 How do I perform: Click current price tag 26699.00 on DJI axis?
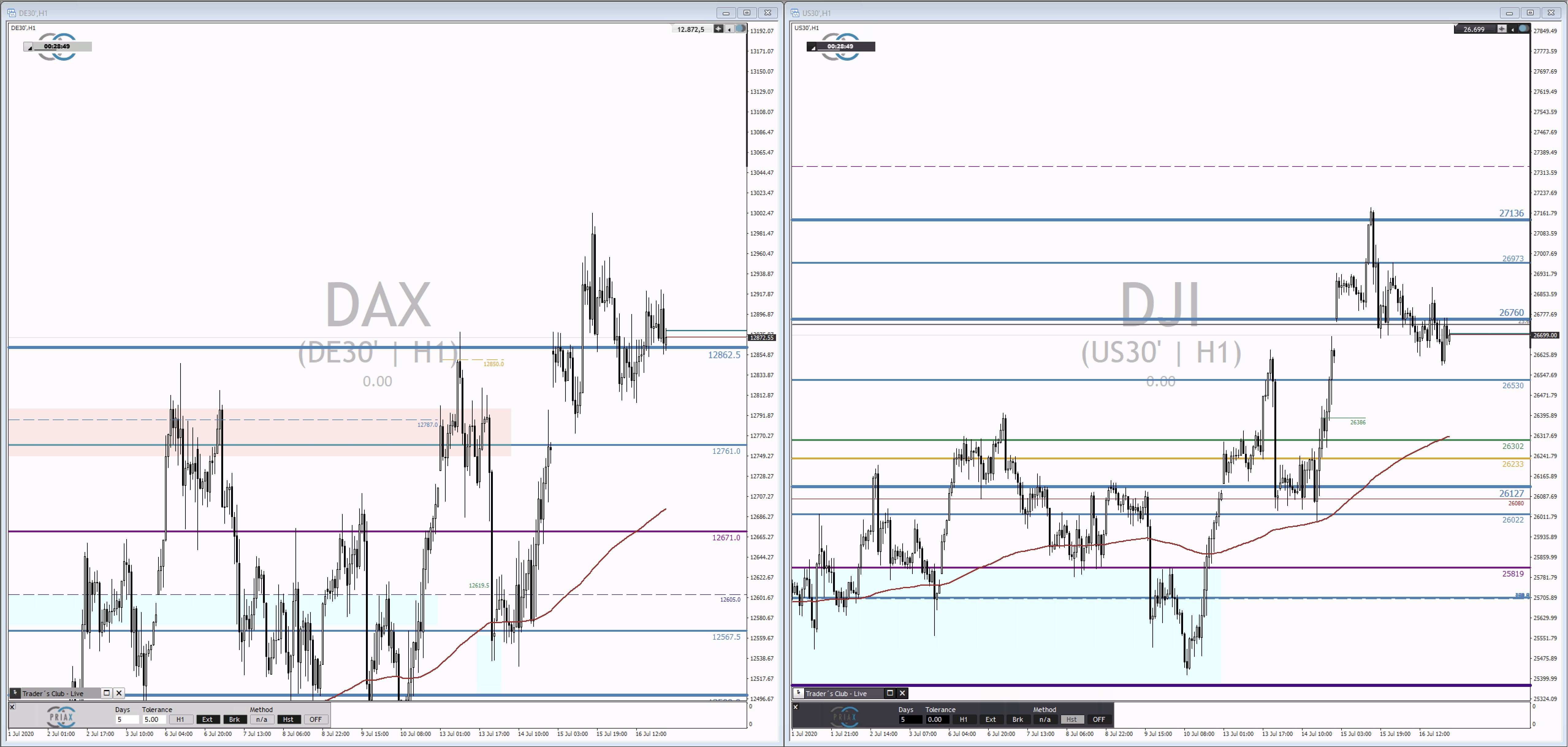point(1546,335)
